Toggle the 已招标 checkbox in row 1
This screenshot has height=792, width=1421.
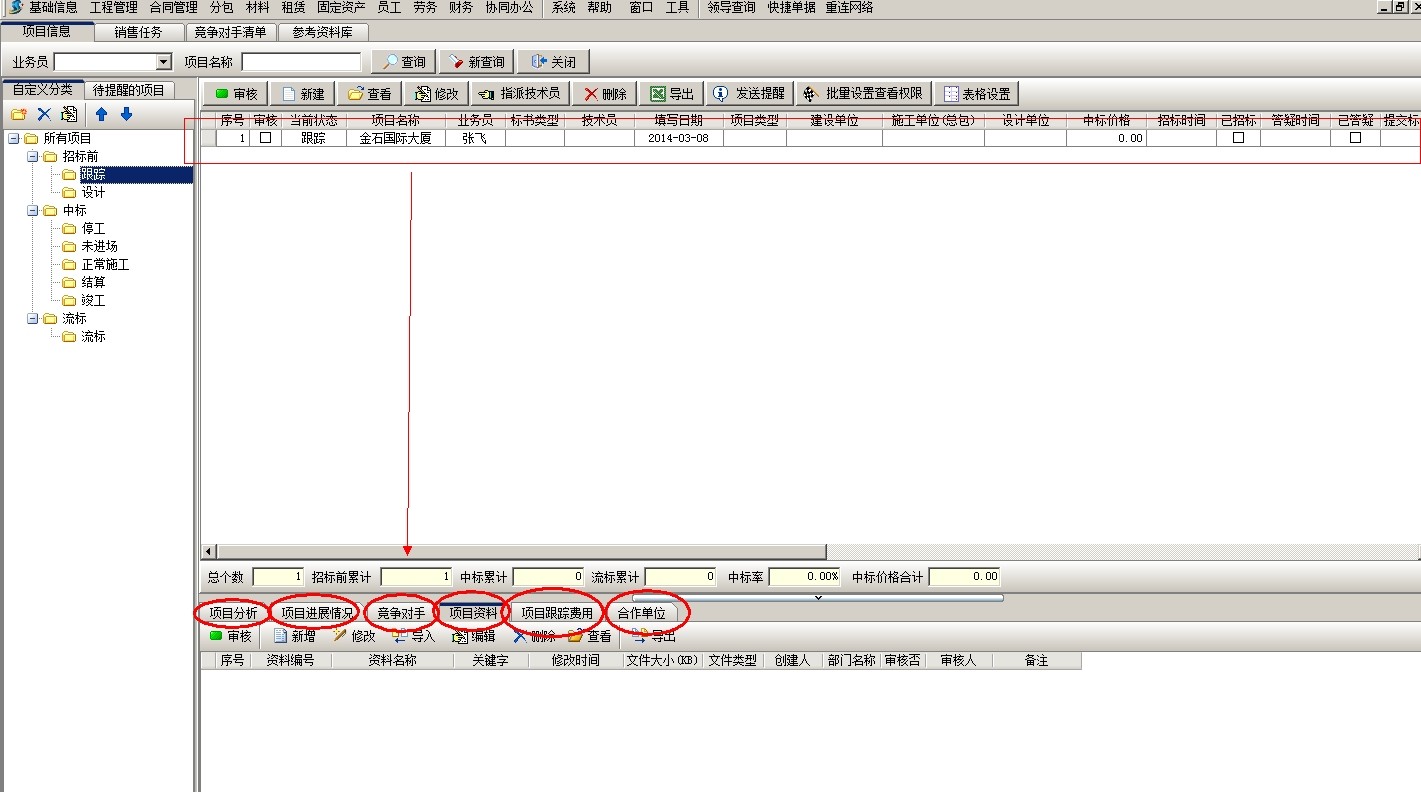pyautogui.click(x=1238, y=138)
